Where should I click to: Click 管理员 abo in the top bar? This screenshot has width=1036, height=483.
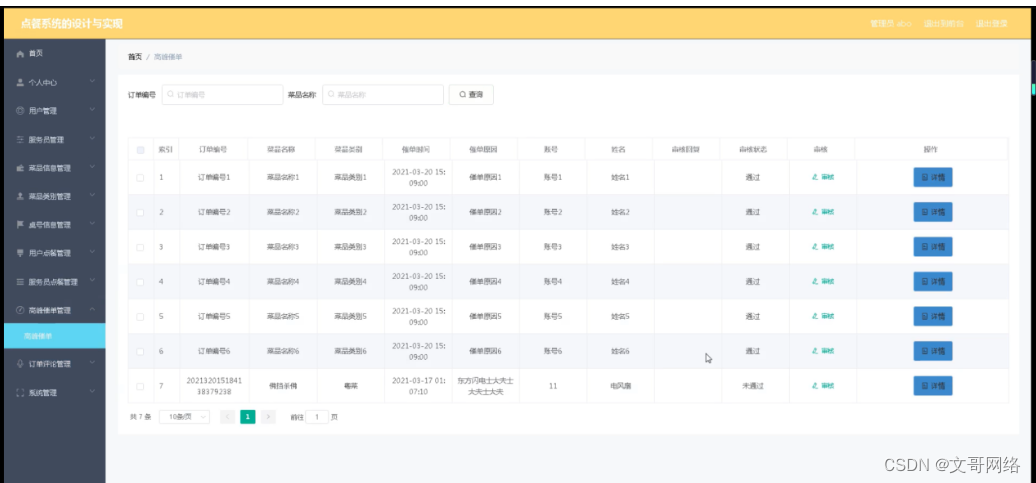(891, 24)
